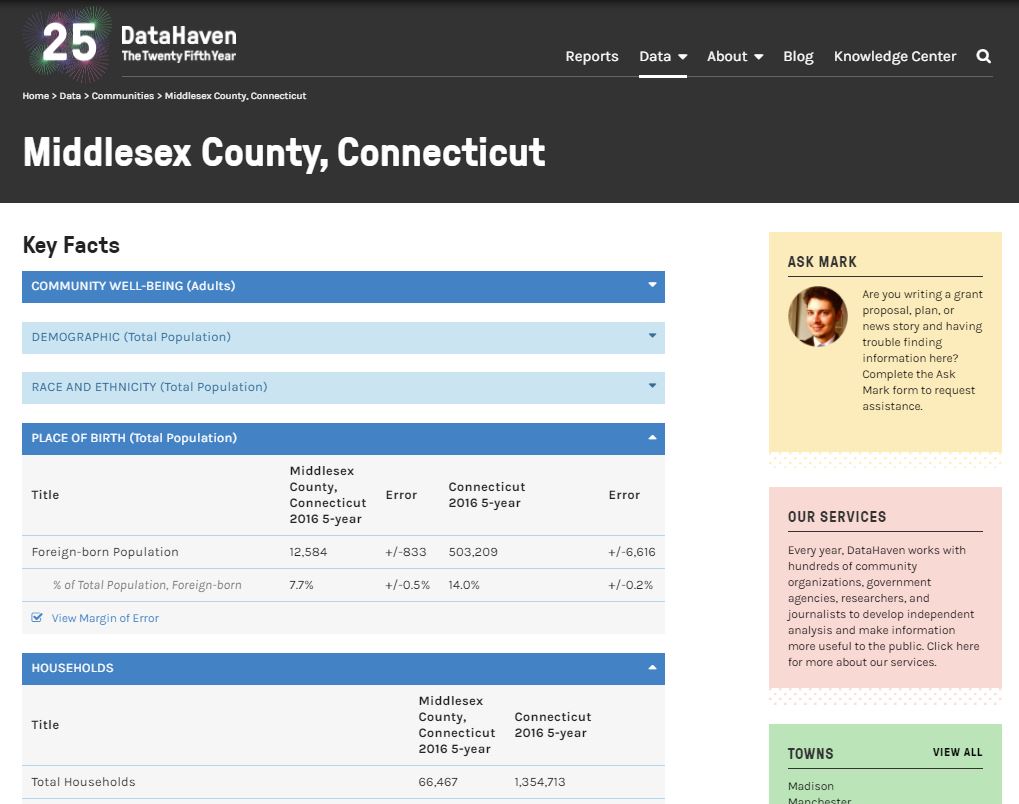Click the Key Facts heading
The width and height of the screenshot is (1019, 804).
[x=71, y=245]
